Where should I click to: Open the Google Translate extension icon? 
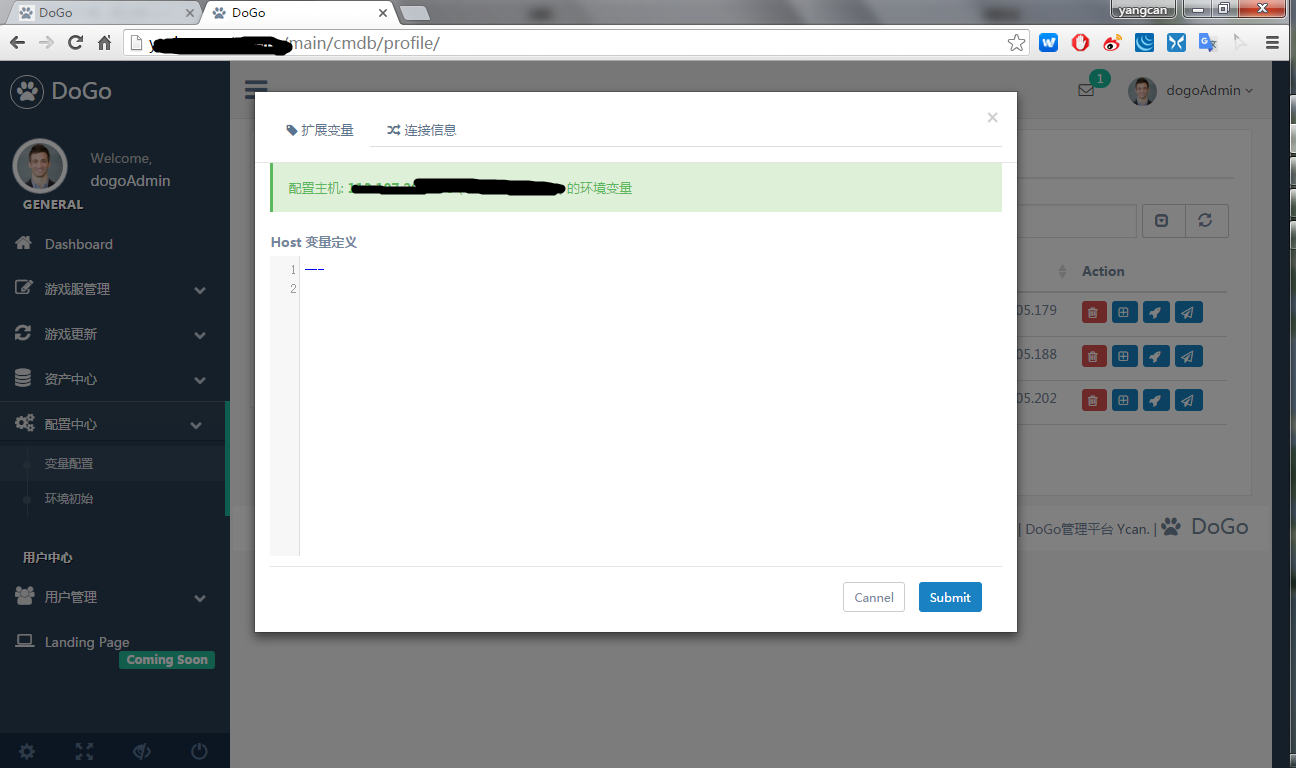coord(1208,42)
